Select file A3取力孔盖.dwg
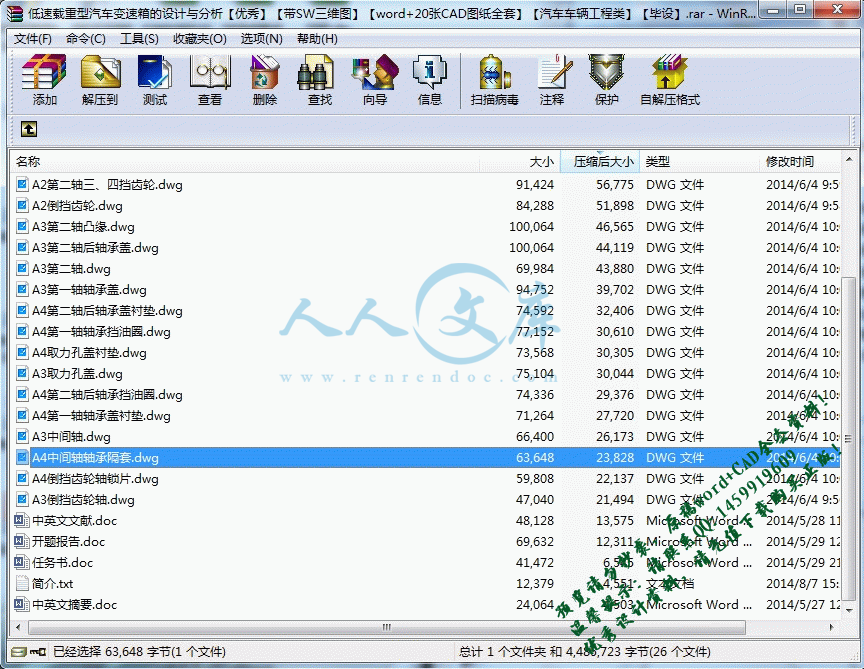This screenshot has width=864, height=669. 77,373
